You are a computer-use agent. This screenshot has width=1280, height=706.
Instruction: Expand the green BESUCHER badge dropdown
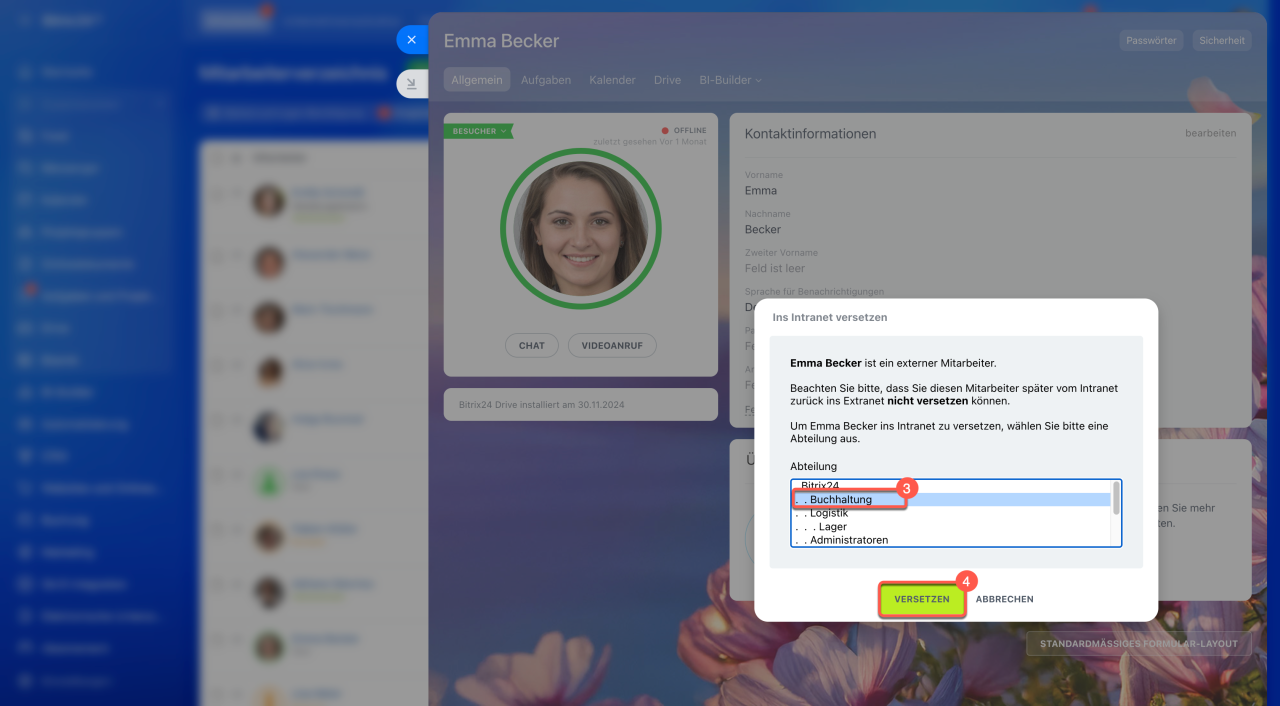[480, 131]
